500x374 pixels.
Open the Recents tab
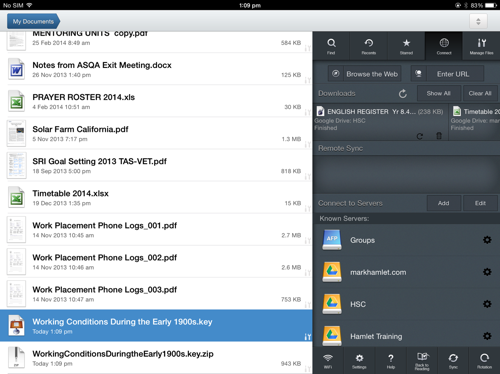tap(368, 46)
